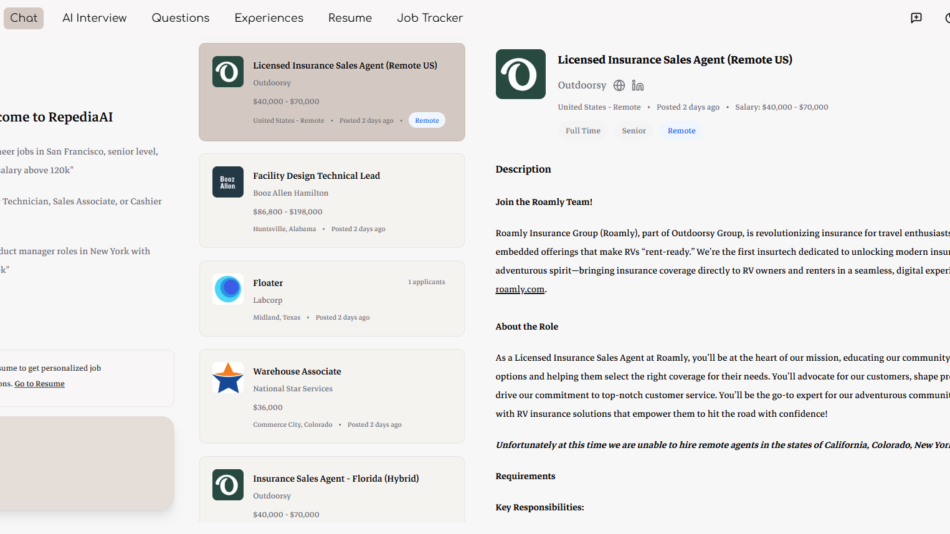Click Huntsville, Alabama location text
The height and width of the screenshot is (534, 950).
click(x=285, y=229)
